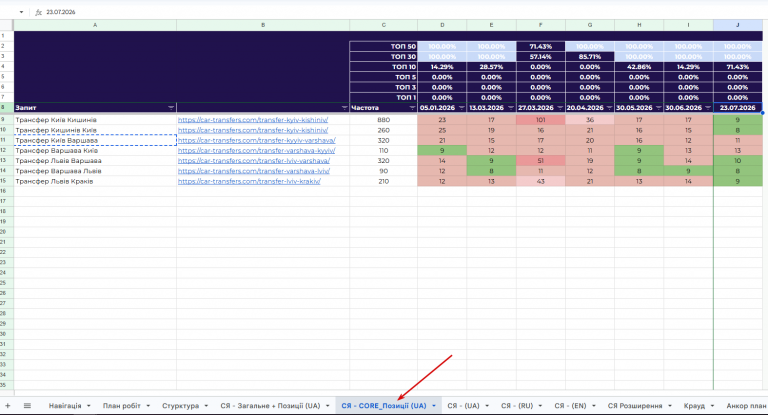
Task: Open filter for the 30.06.2026 column
Action: pyautogui.click(x=708, y=108)
